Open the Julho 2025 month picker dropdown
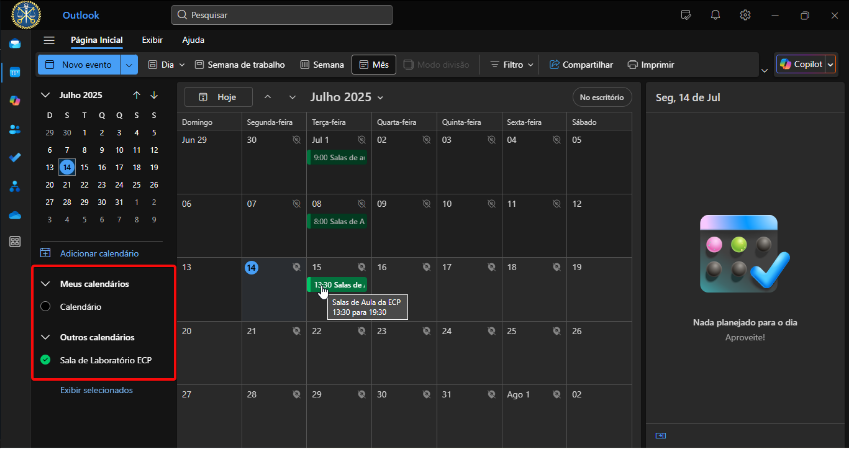 [347, 97]
